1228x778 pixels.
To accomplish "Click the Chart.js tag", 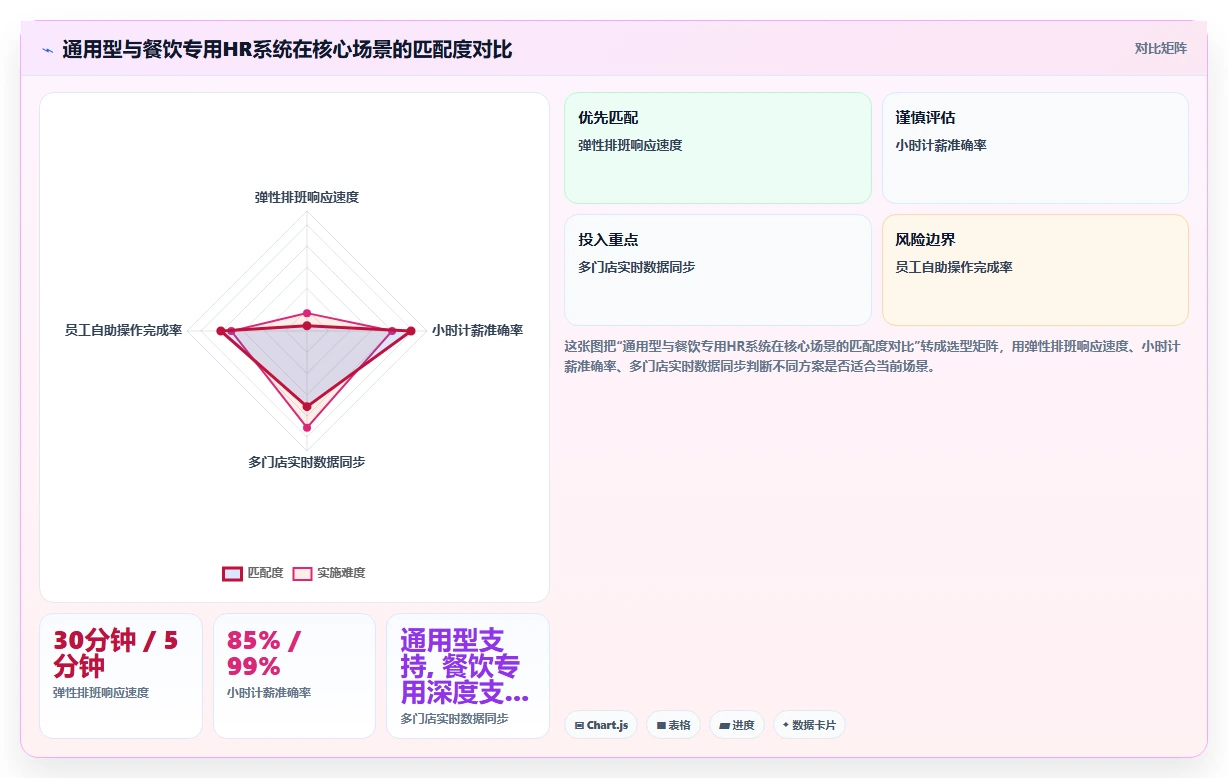I will pos(601,725).
